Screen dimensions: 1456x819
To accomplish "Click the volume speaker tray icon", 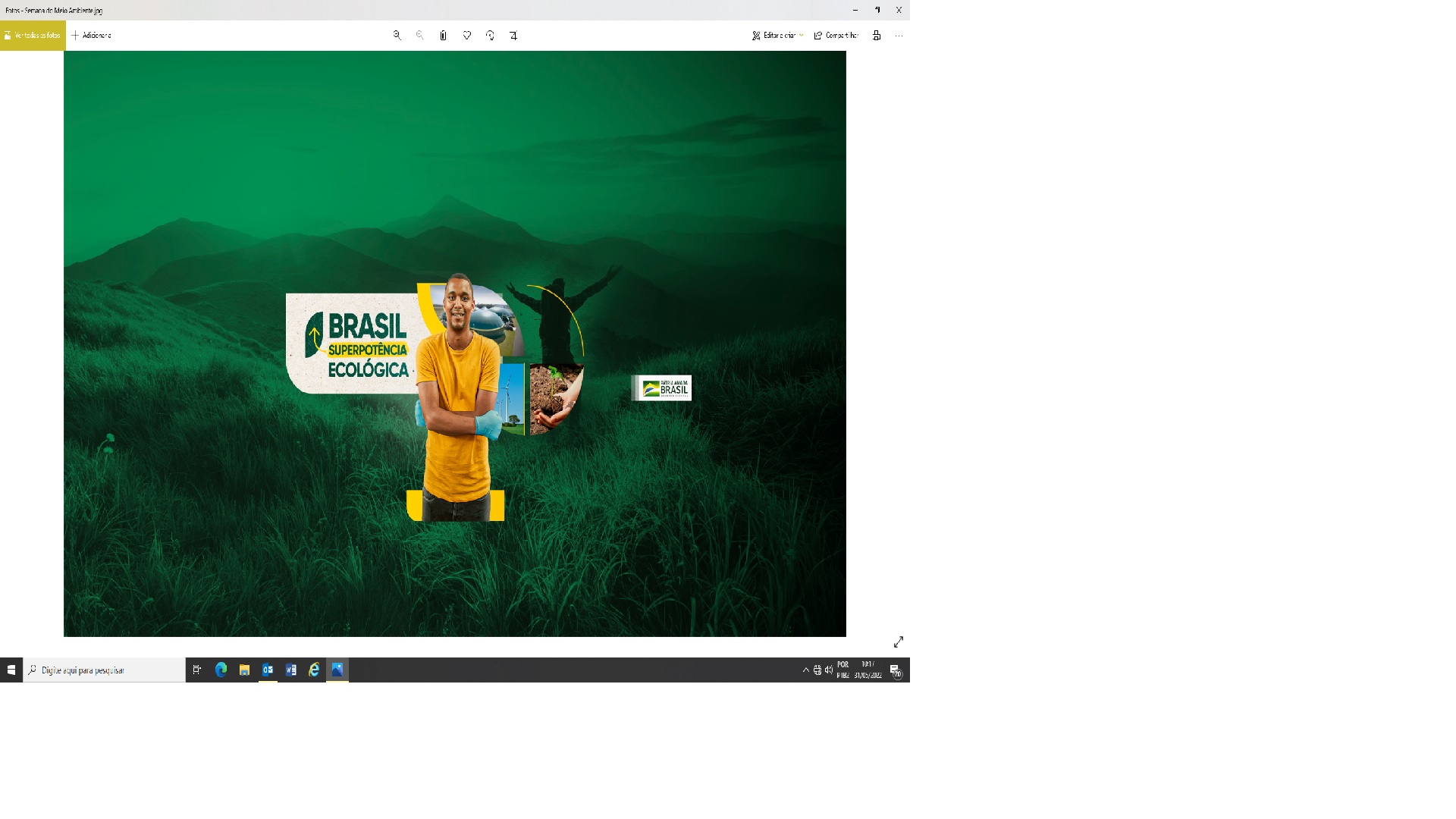I will 829,670.
